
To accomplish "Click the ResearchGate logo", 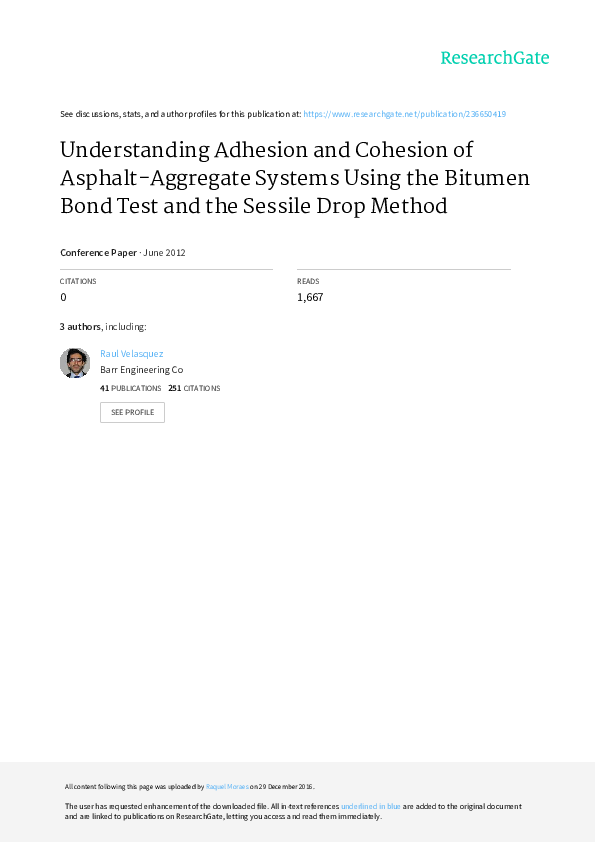I will (495, 58).
